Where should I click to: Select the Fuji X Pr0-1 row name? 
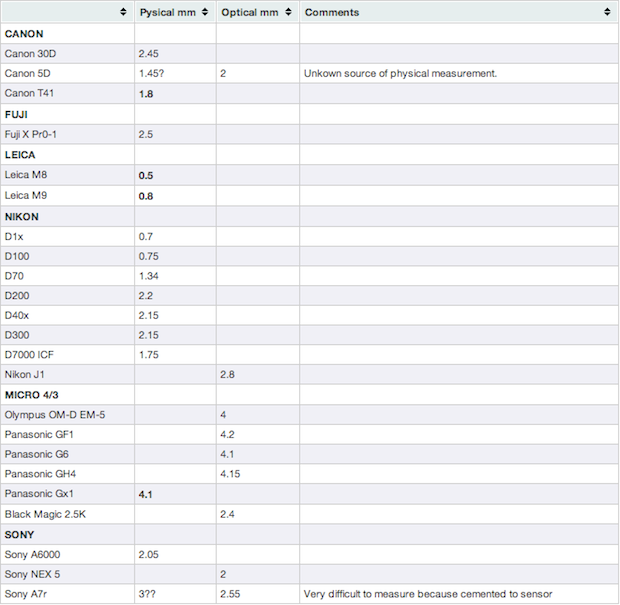(x=30, y=134)
